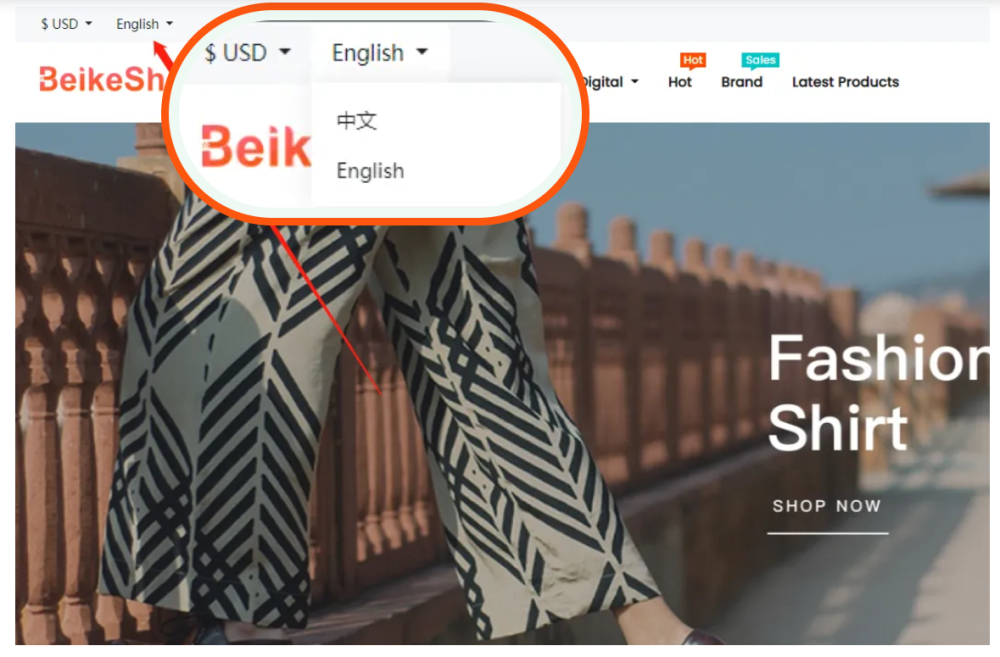
Task: Go to Latest Products page
Action: point(845,82)
